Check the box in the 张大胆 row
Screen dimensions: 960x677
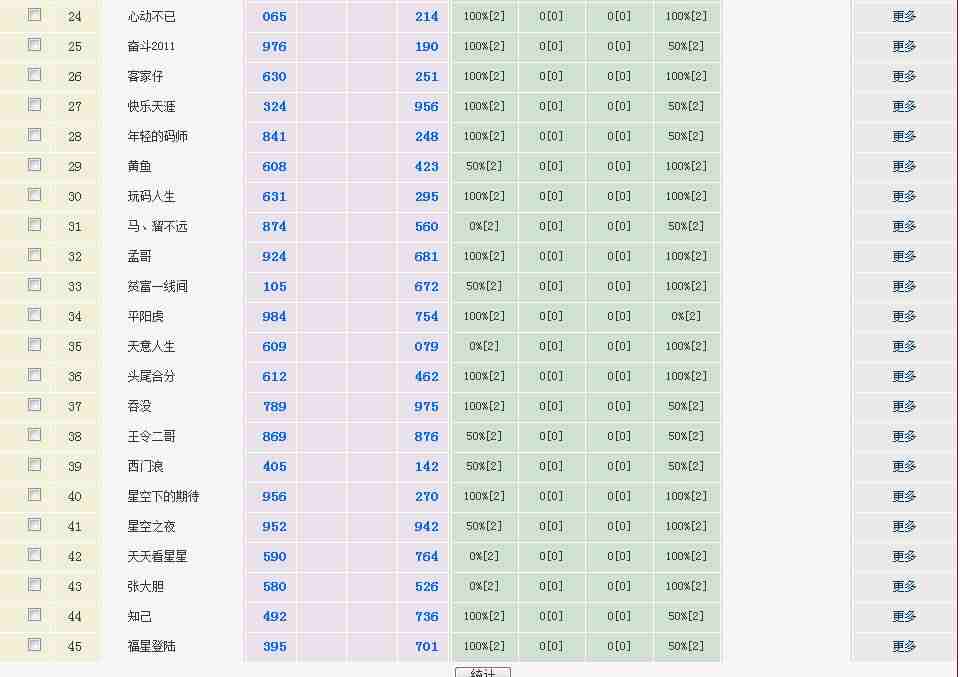35,585
